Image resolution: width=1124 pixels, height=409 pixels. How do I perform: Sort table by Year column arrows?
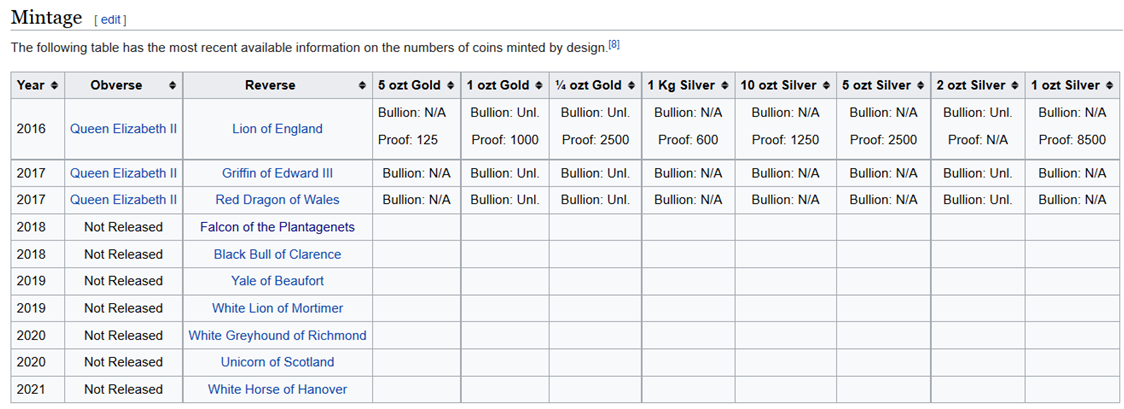(x=54, y=86)
